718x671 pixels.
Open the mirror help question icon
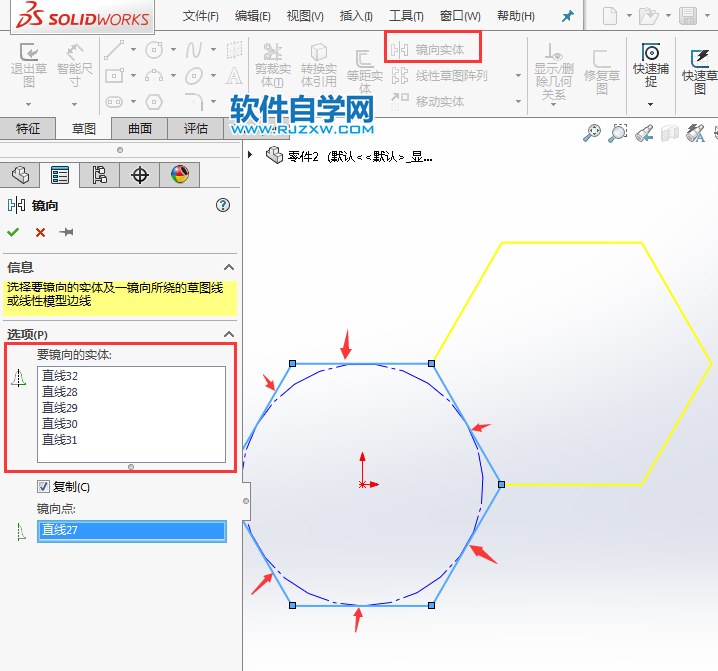223,205
